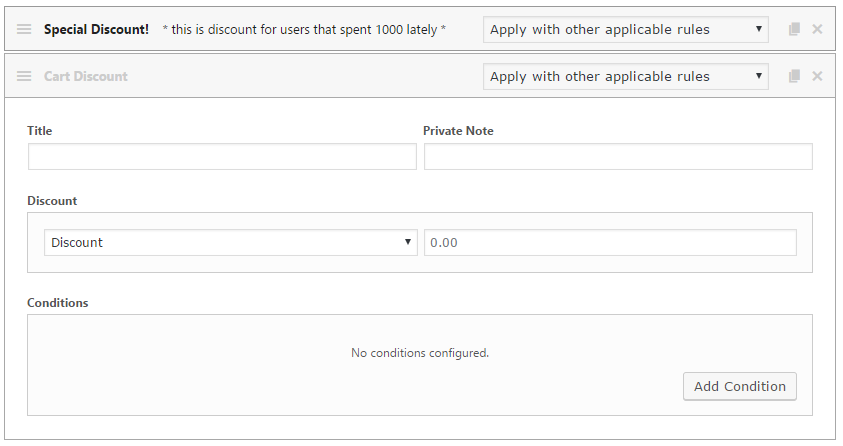Click the No conditions configured message

tap(420, 353)
